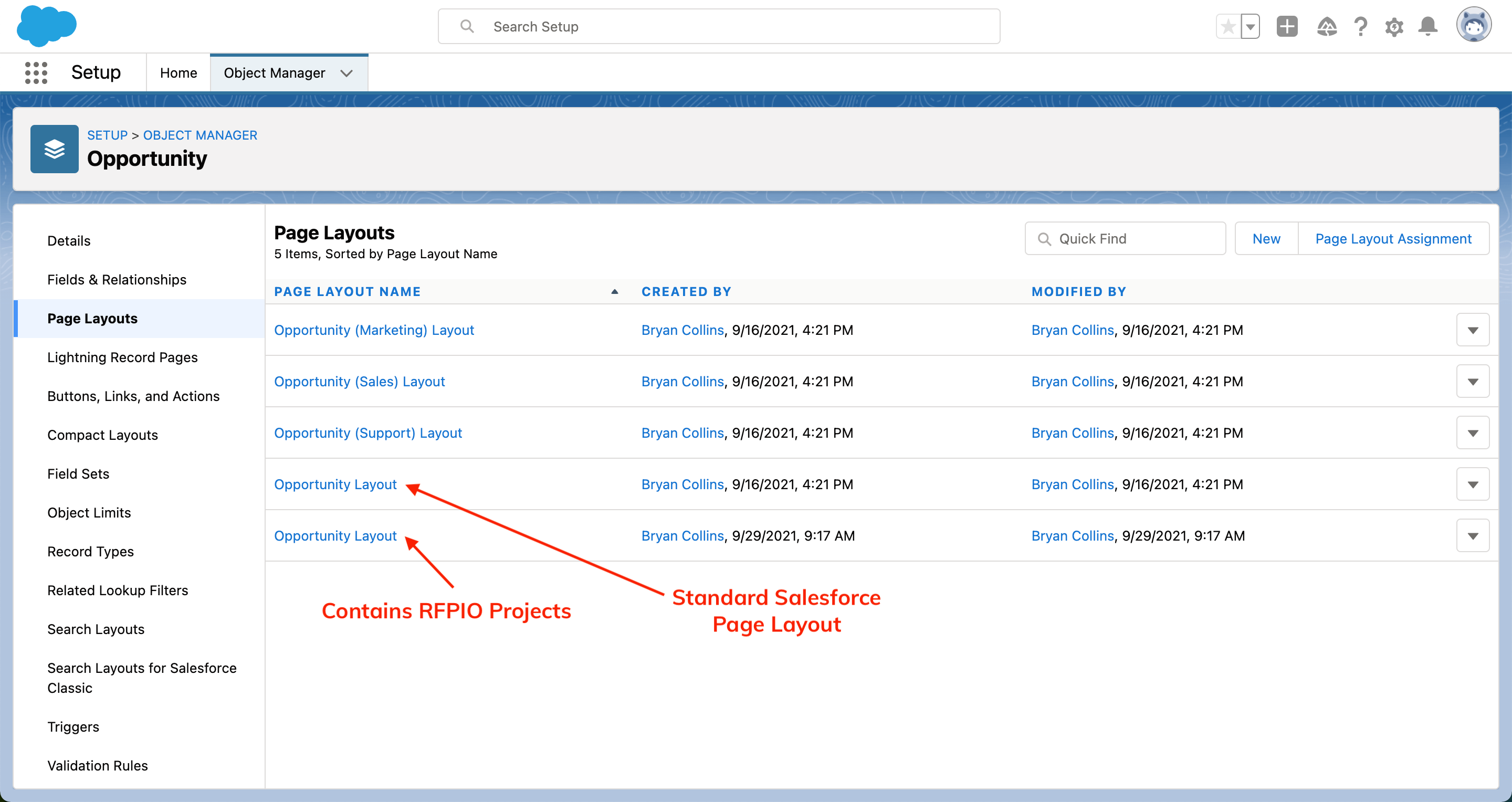This screenshot has height=802, width=1512.
Task: Open the Setup gear icon
Action: [x=1394, y=26]
